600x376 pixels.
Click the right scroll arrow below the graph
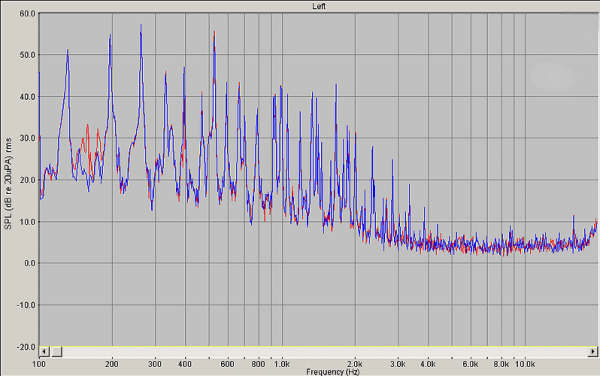593,352
